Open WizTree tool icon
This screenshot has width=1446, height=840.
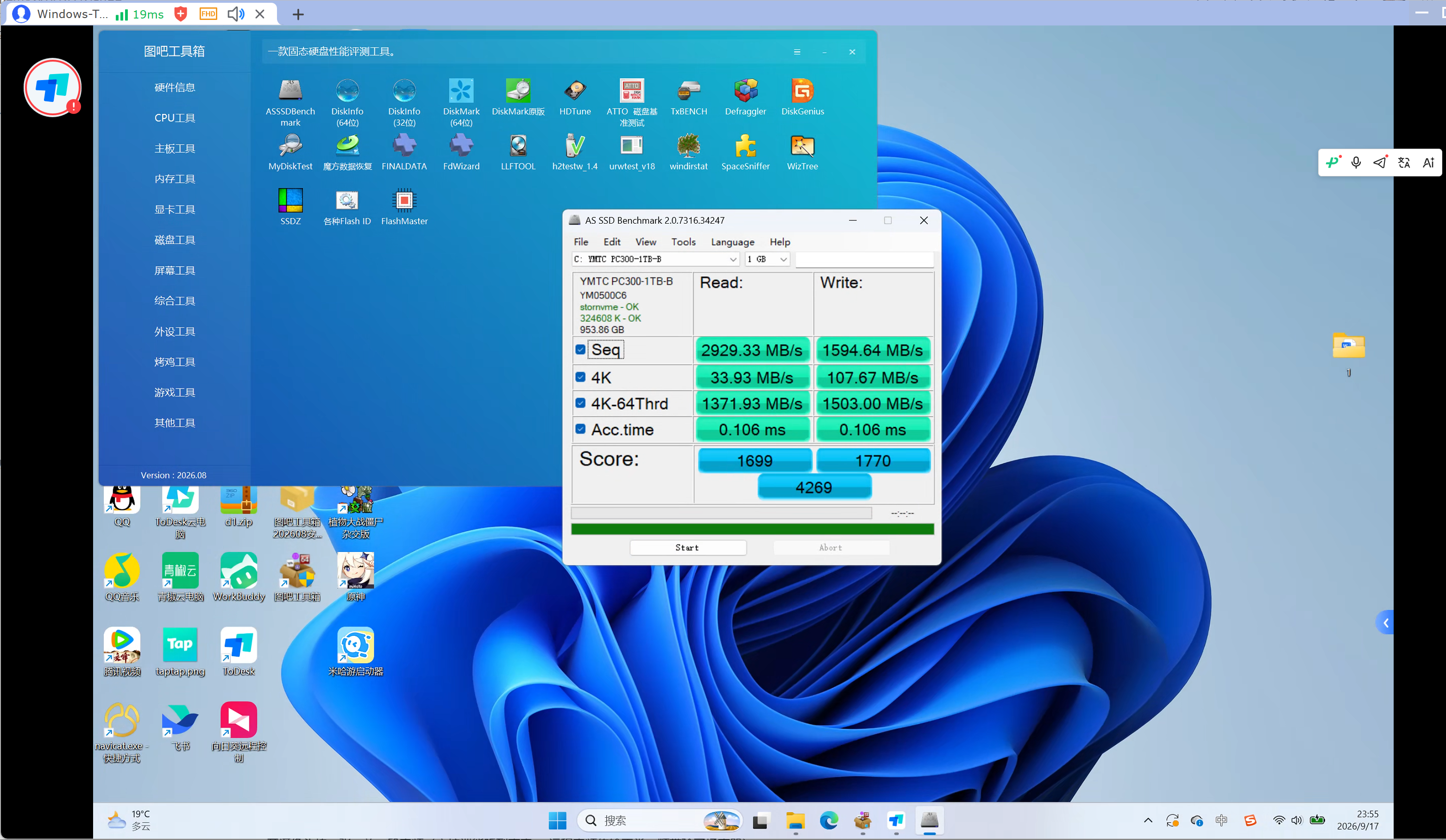[802, 146]
